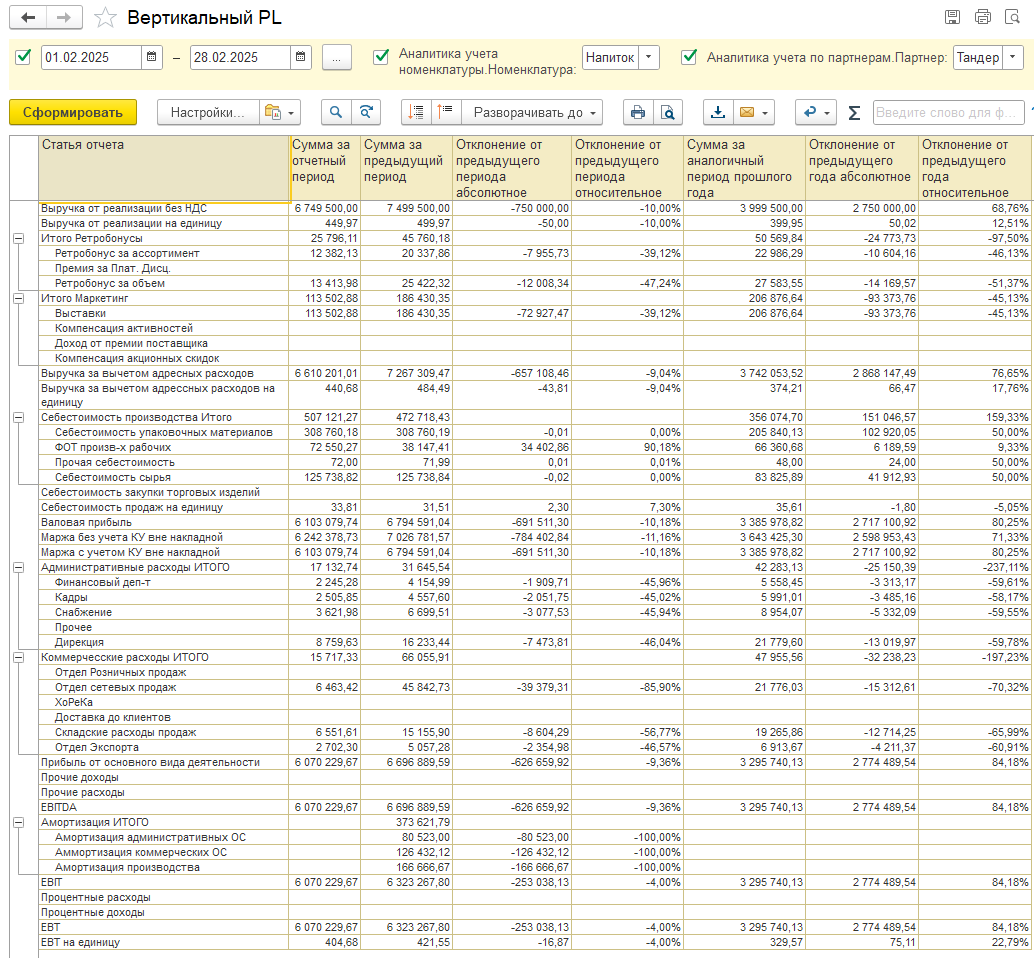Screen dimensions: 1034x958
Task: Go back with the left arrow
Action: [28, 18]
